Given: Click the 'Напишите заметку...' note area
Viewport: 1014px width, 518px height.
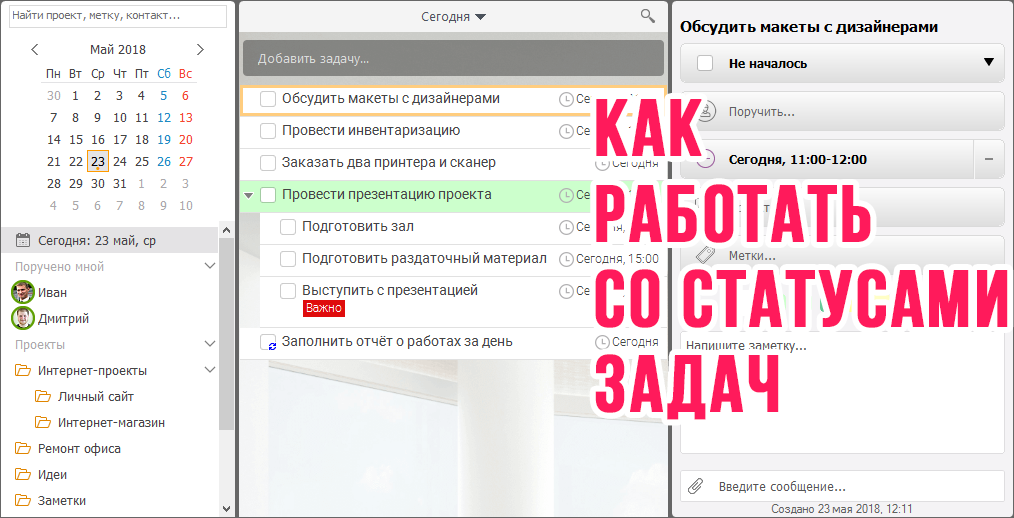Looking at the screenshot, I should [x=843, y=393].
